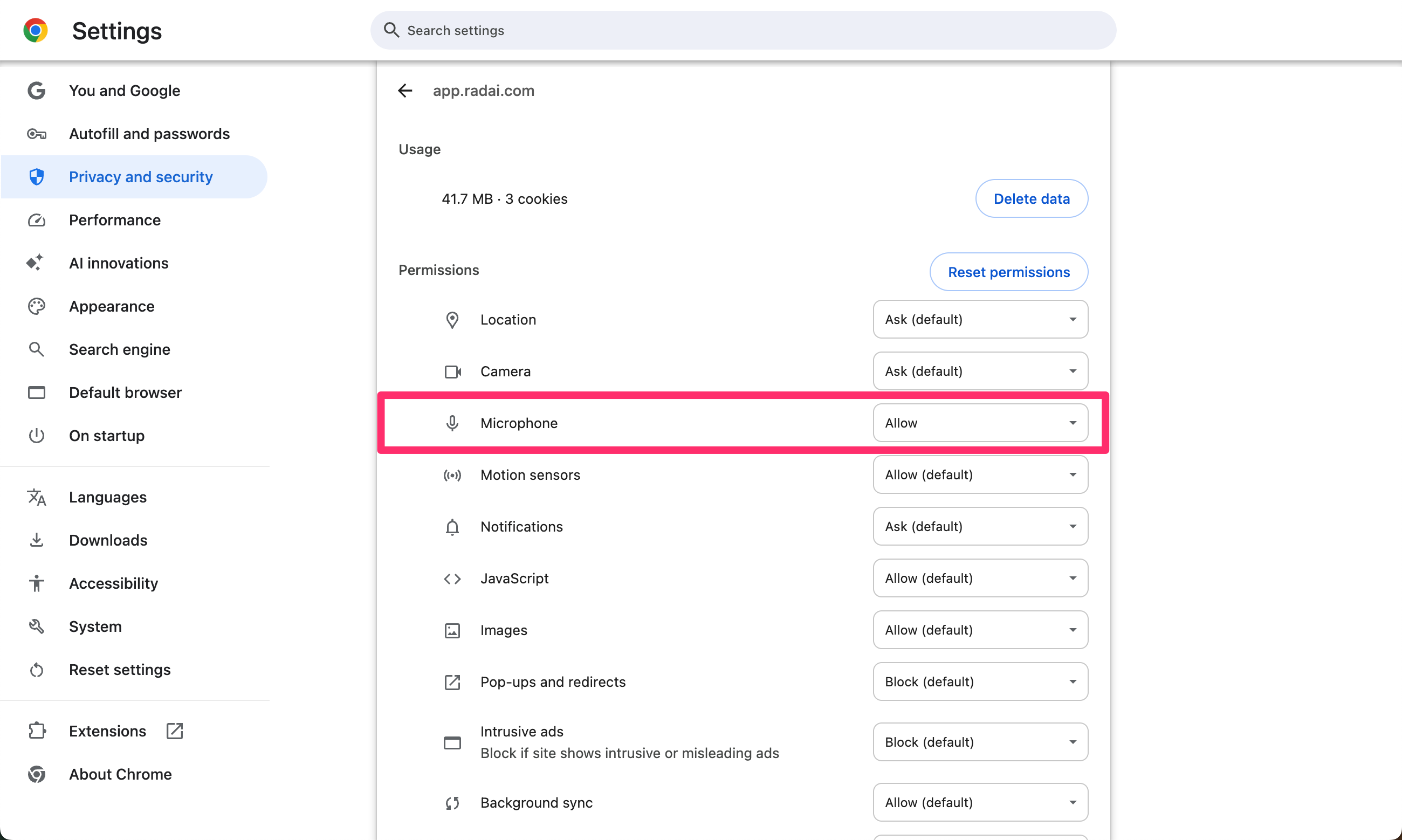Open AI innovations section
This screenshot has height=840, width=1402.
click(x=134, y=263)
